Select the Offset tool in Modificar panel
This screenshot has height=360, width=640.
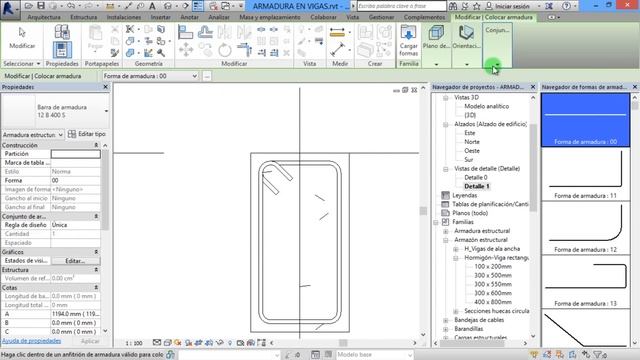pyautogui.click(x=205, y=32)
